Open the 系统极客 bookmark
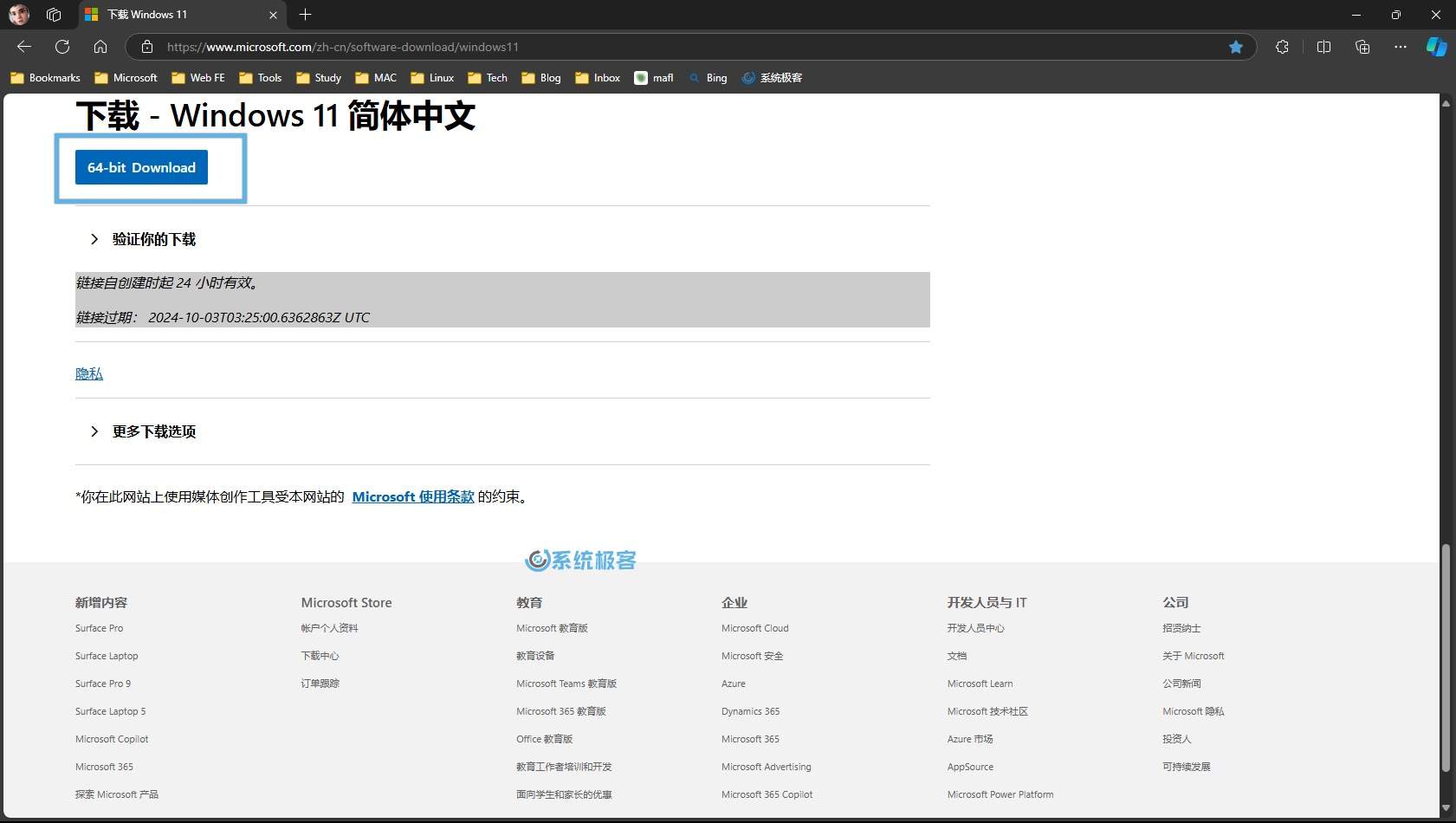 [x=772, y=78]
